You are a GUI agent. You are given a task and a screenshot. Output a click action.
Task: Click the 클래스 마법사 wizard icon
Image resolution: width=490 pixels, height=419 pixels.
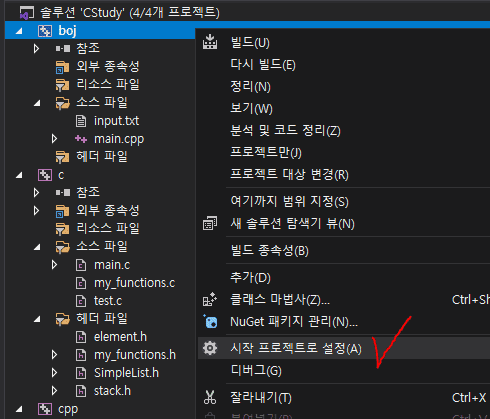point(210,299)
